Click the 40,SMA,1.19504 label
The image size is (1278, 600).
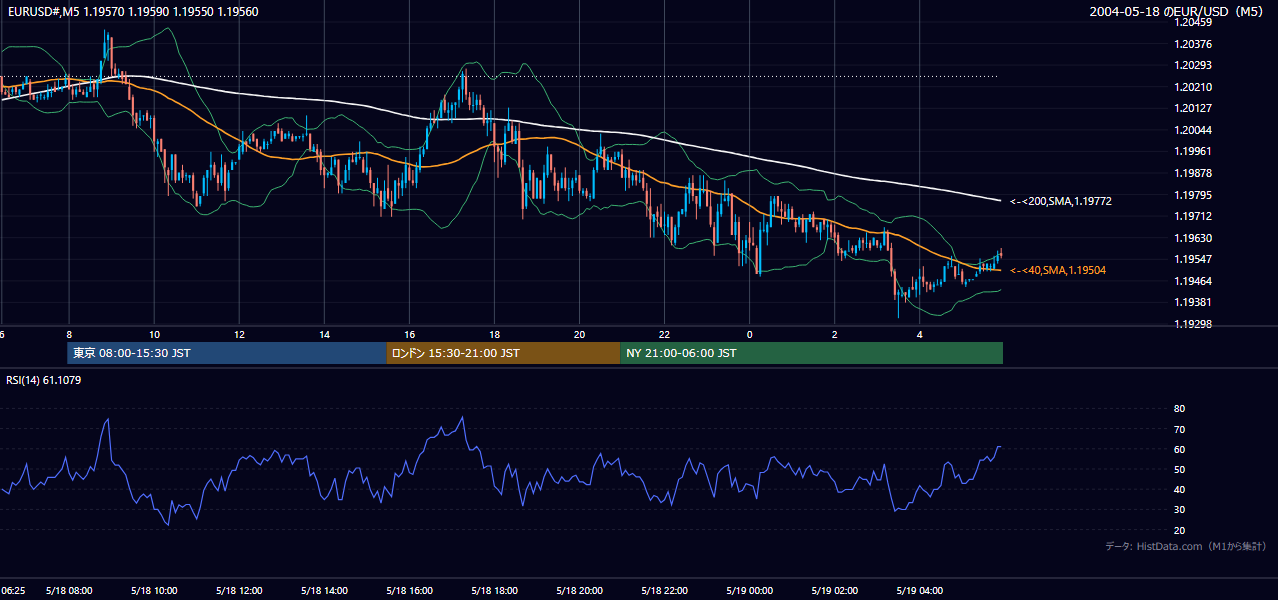(1058, 270)
